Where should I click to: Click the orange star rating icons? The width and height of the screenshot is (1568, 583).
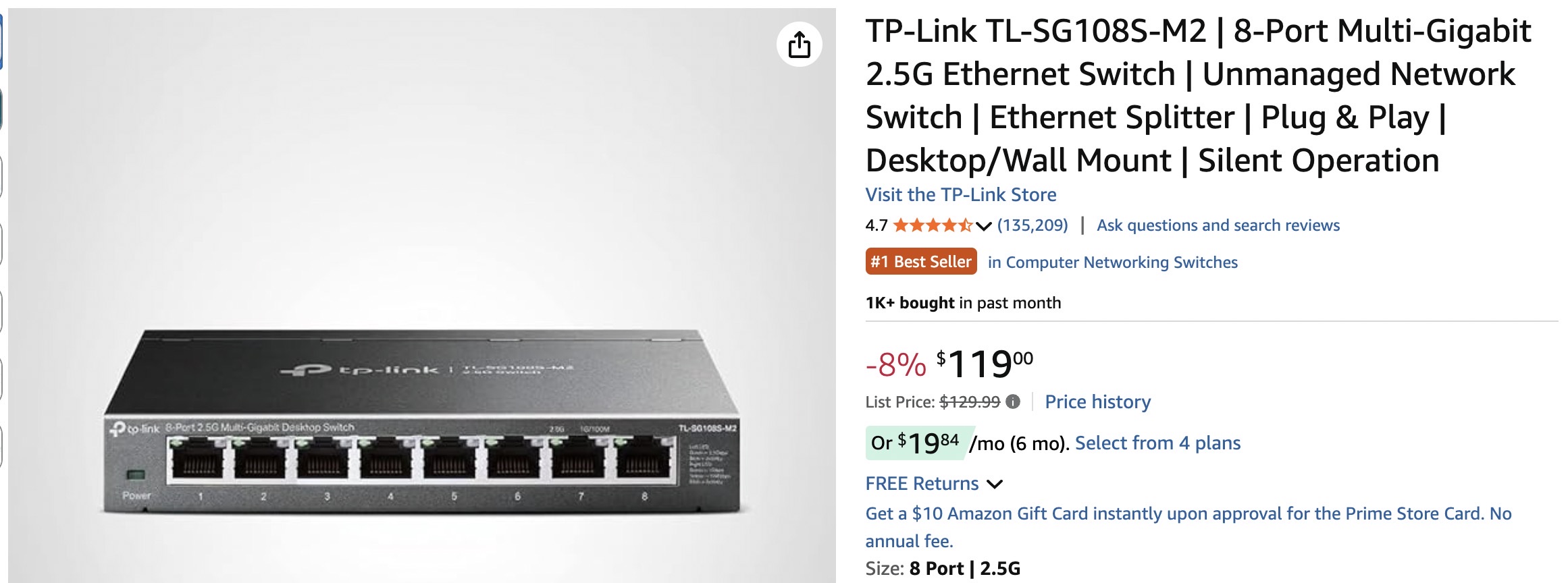pyautogui.click(x=932, y=225)
